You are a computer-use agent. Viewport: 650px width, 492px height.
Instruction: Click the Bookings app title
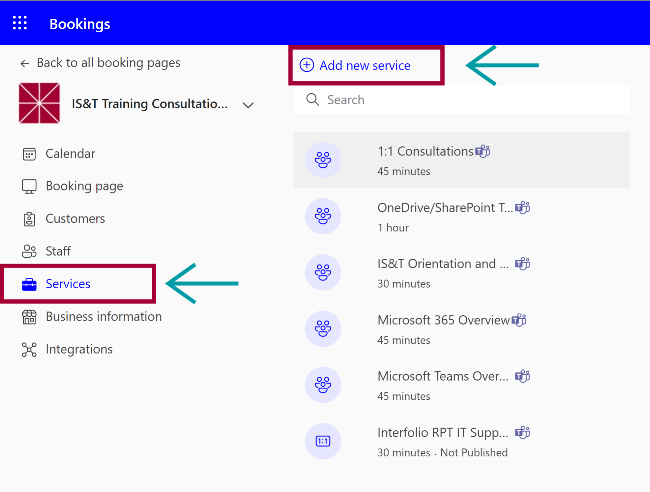click(80, 24)
